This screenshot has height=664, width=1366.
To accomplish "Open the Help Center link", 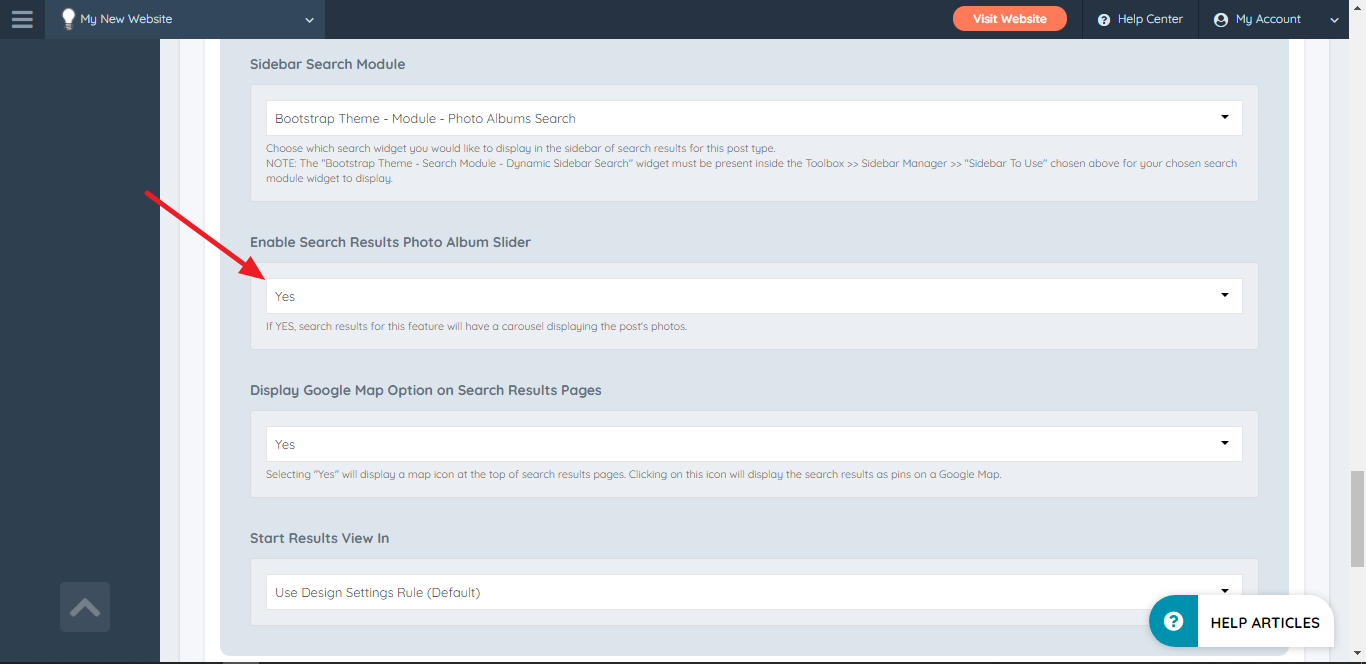I will click(1150, 19).
